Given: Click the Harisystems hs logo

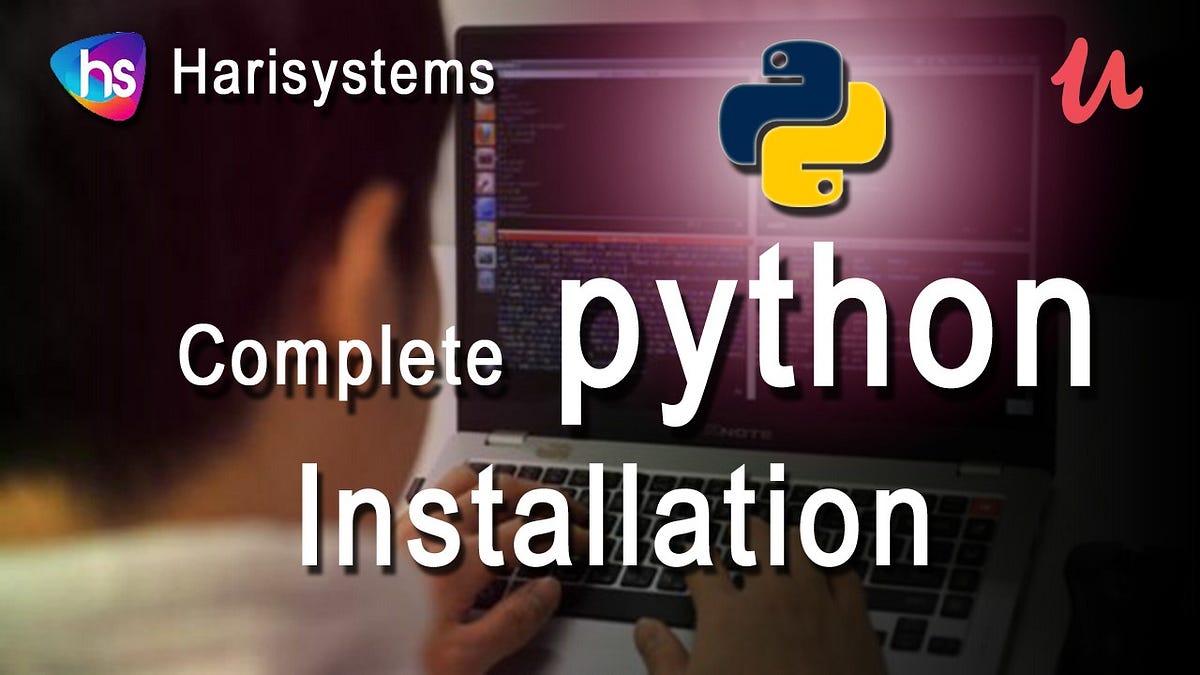Looking at the screenshot, I should pyautogui.click(x=95, y=72).
